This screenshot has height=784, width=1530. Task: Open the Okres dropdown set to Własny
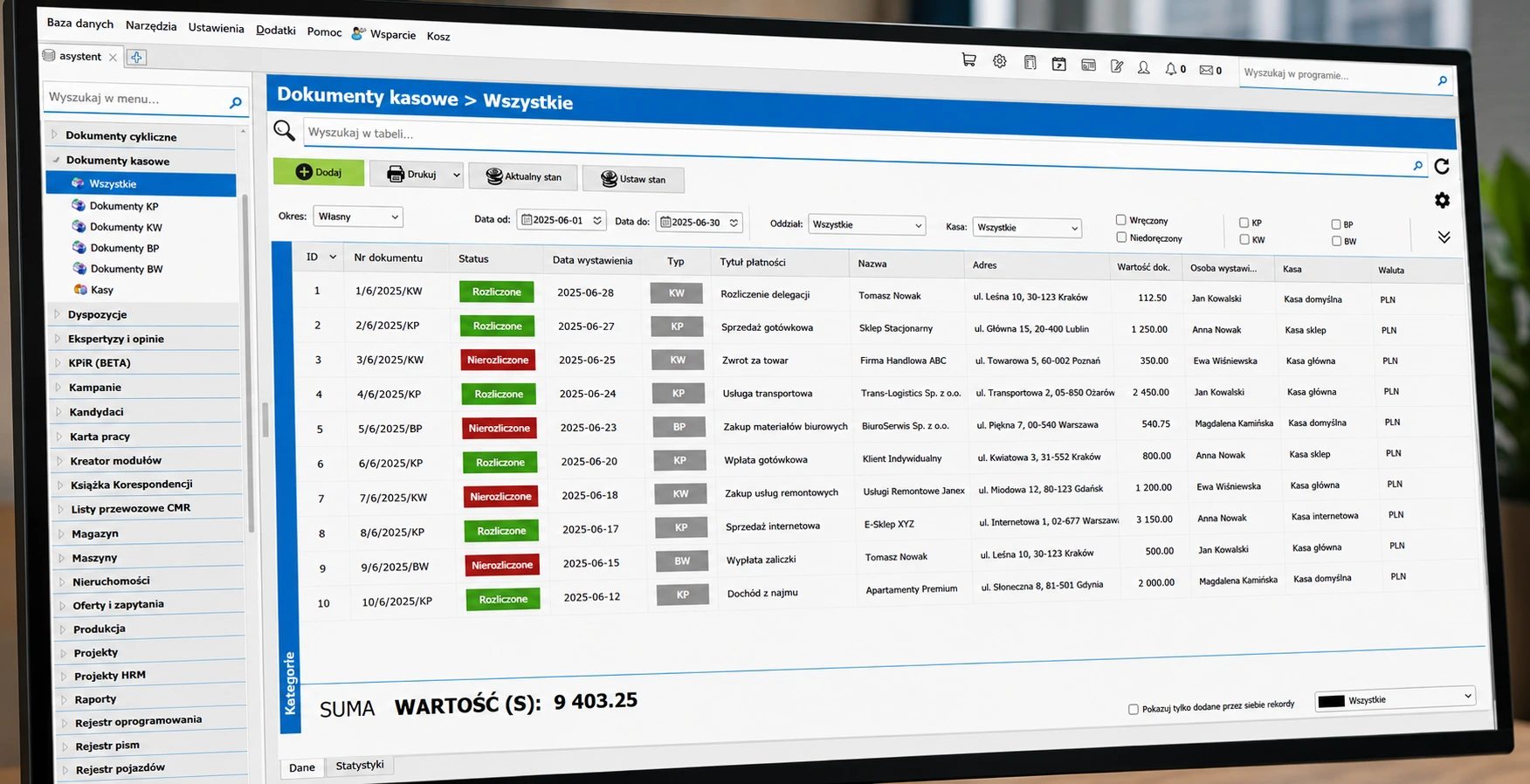[357, 217]
